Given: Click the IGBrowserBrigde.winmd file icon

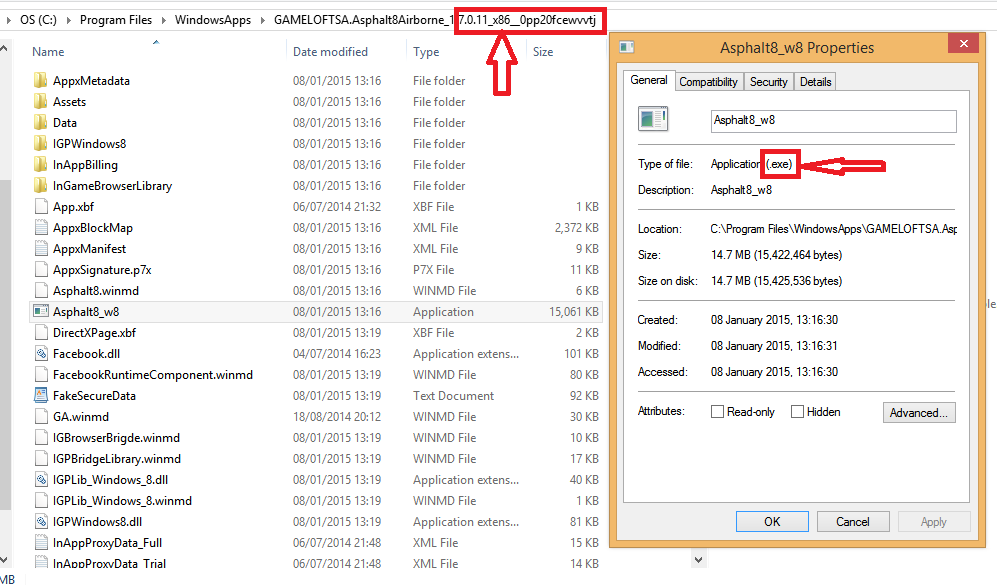Looking at the screenshot, I should coord(41,437).
